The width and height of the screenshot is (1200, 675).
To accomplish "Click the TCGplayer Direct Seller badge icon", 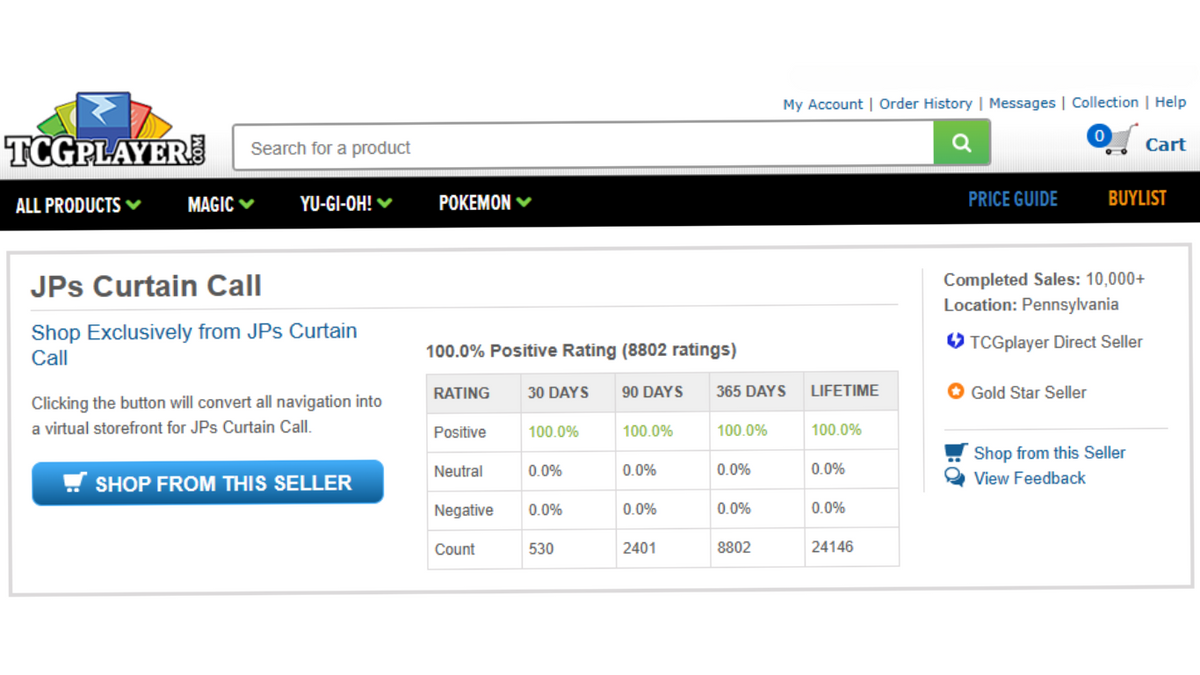I will point(955,342).
